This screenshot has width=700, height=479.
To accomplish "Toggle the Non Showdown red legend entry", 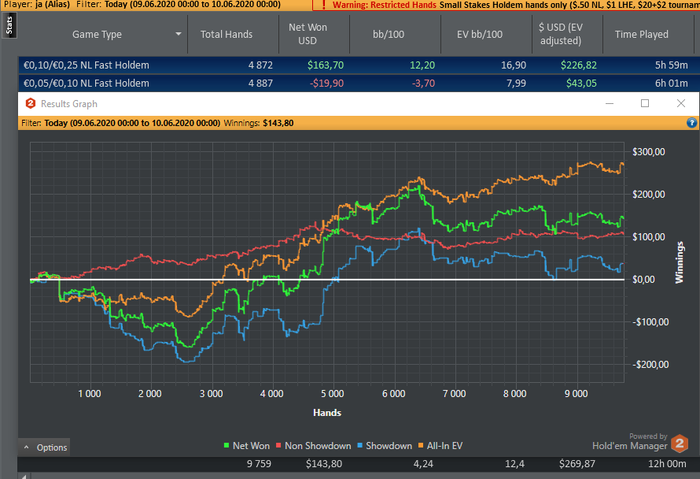I will 313,446.
